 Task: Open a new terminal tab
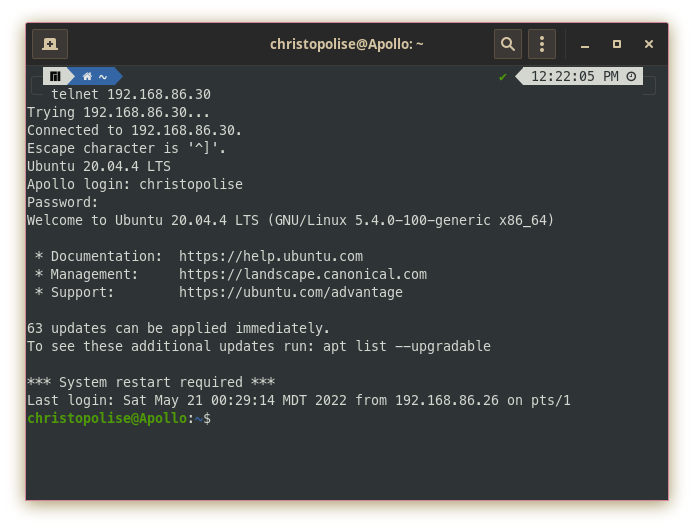(50, 44)
